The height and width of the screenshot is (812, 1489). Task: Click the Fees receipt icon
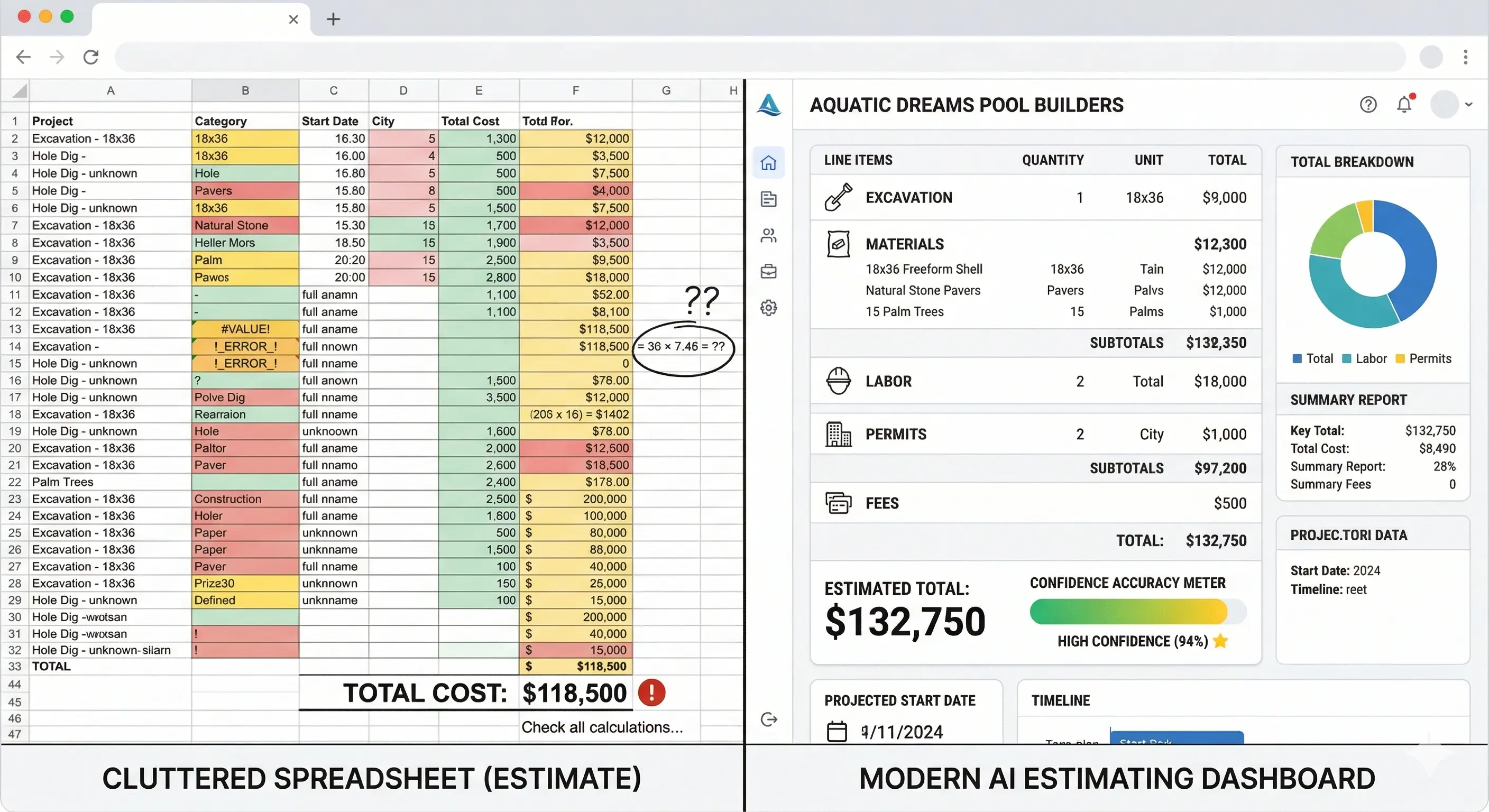839,502
